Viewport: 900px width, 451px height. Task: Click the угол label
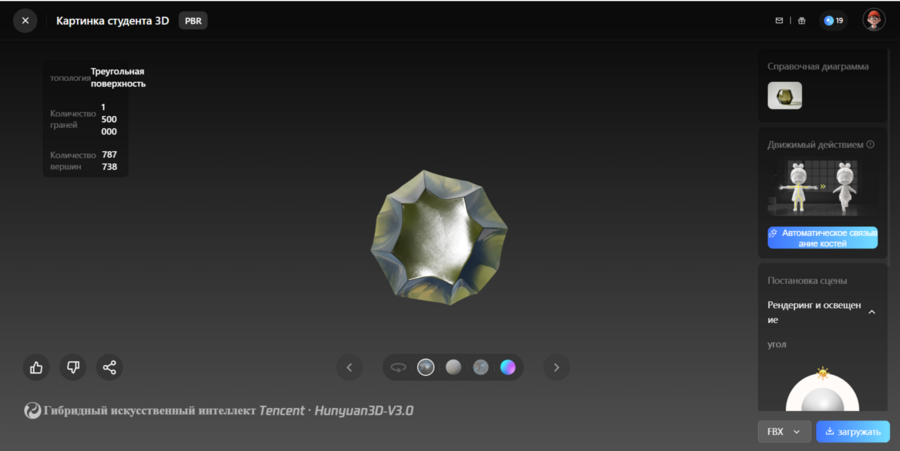(777, 344)
